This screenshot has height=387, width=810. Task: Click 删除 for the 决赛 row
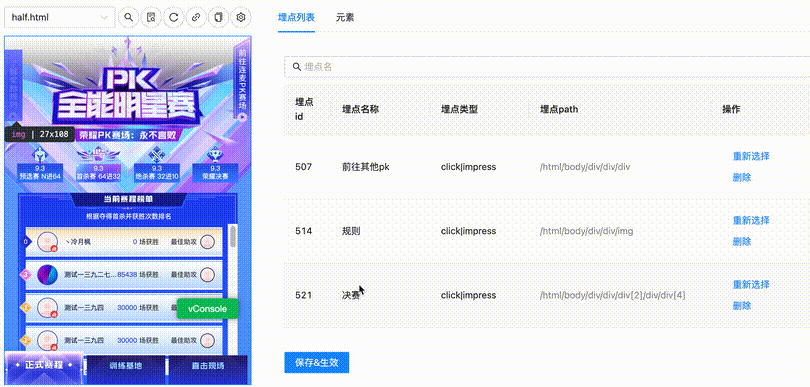(x=742, y=305)
